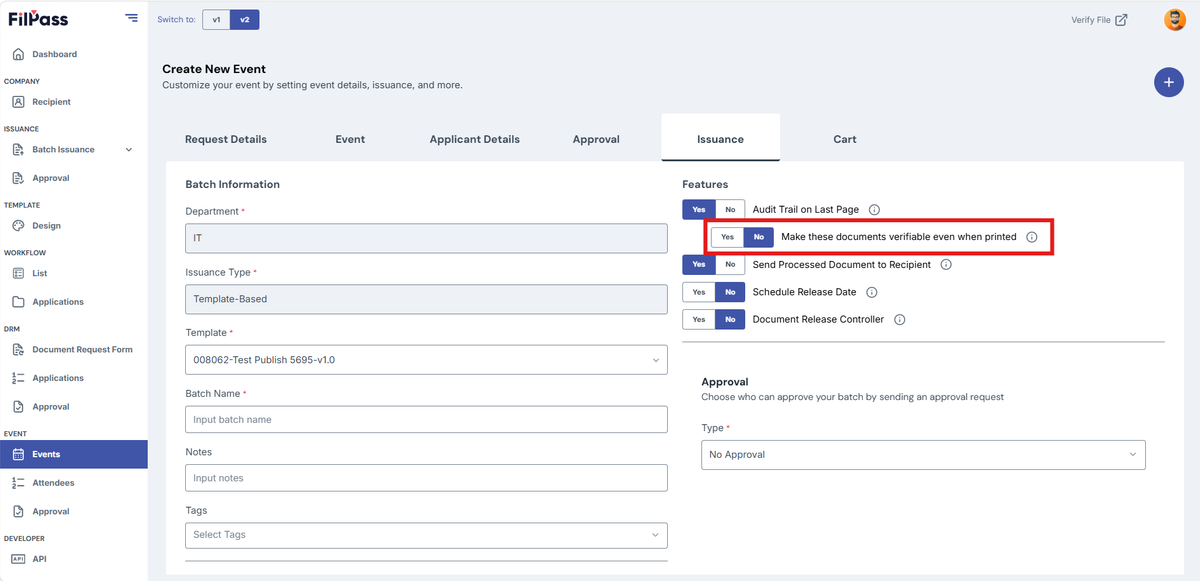This screenshot has height=581, width=1200.
Task: Open Design palette icon
Action: (18, 226)
